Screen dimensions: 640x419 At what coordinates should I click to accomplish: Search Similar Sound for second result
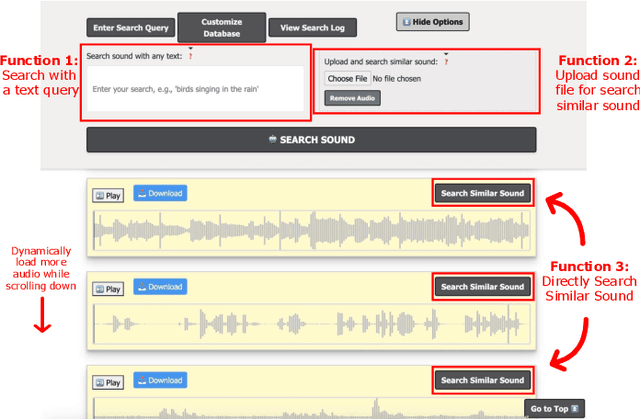482,287
